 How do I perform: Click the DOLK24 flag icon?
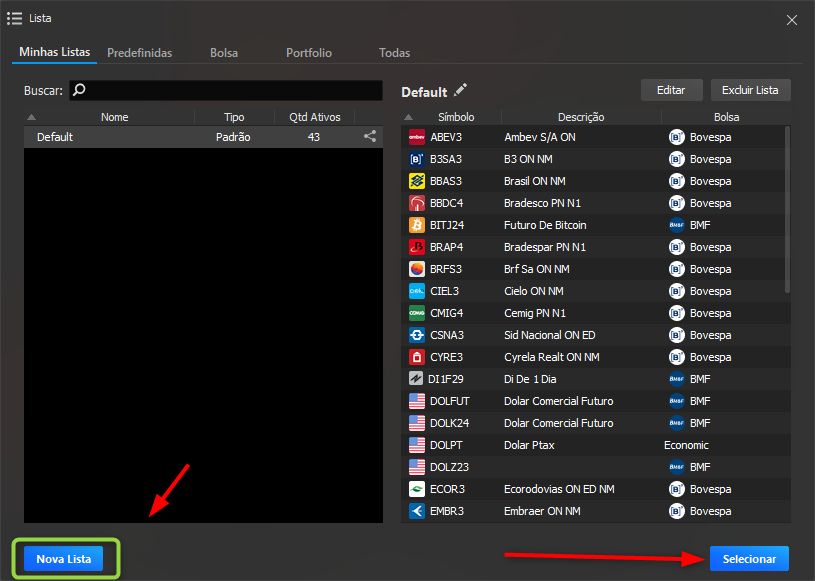pyautogui.click(x=417, y=423)
